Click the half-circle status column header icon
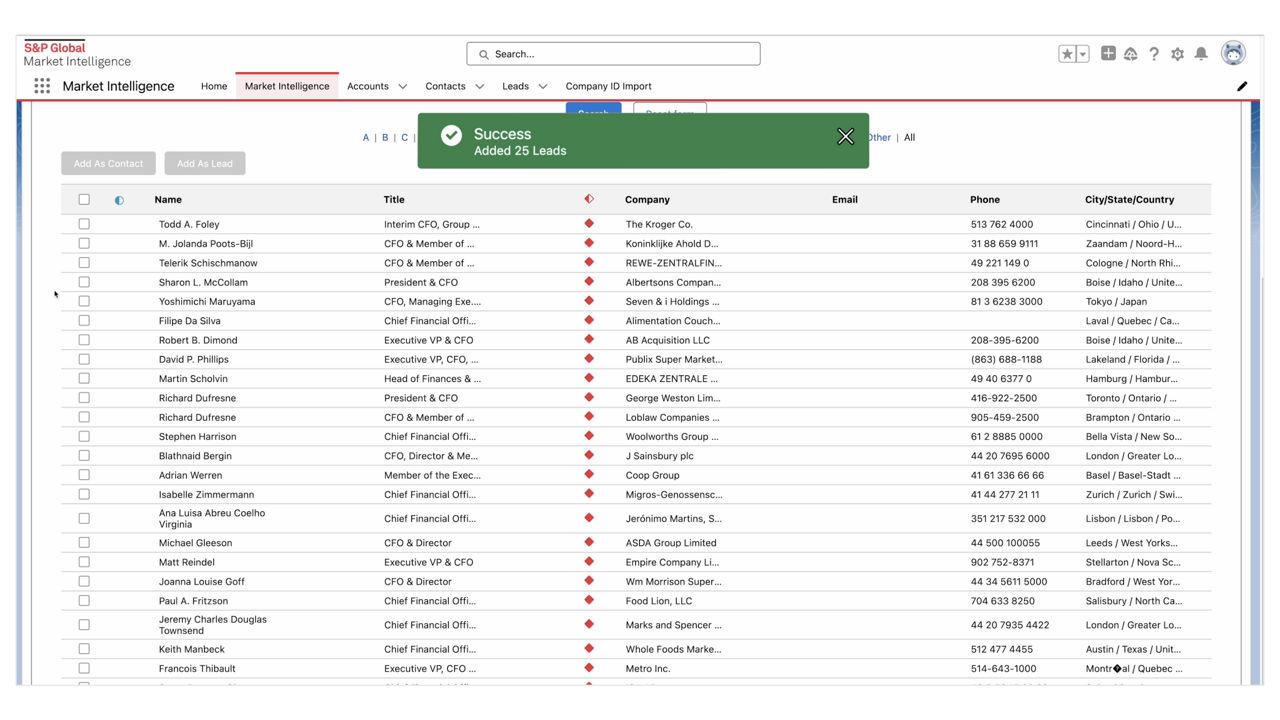The image size is (1280, 720). click(x=119, y=200)
